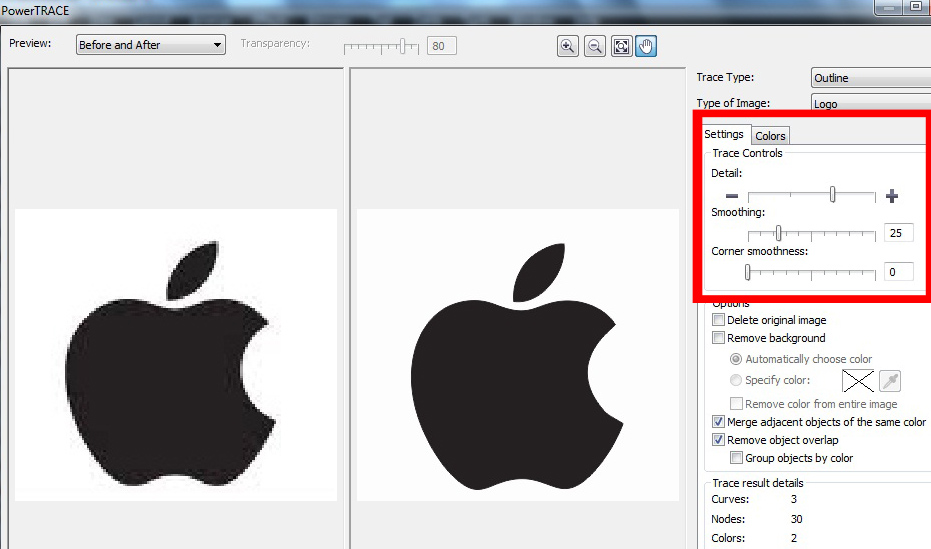Click the Smoothing value field showing 25
The height and width of the screenshot is (549, 931).
(x=898, y=233)
